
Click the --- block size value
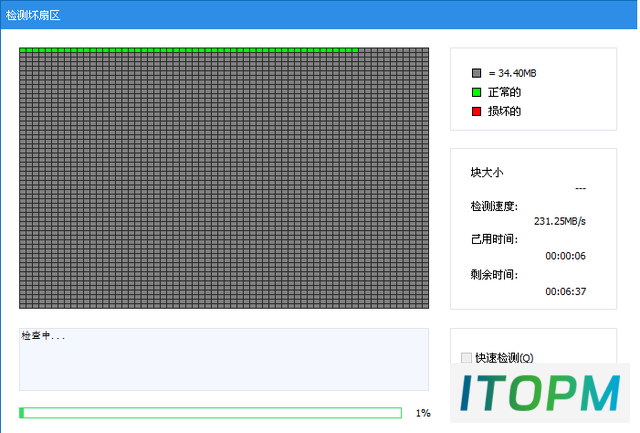pyautogui.click(x=580, y=189)
